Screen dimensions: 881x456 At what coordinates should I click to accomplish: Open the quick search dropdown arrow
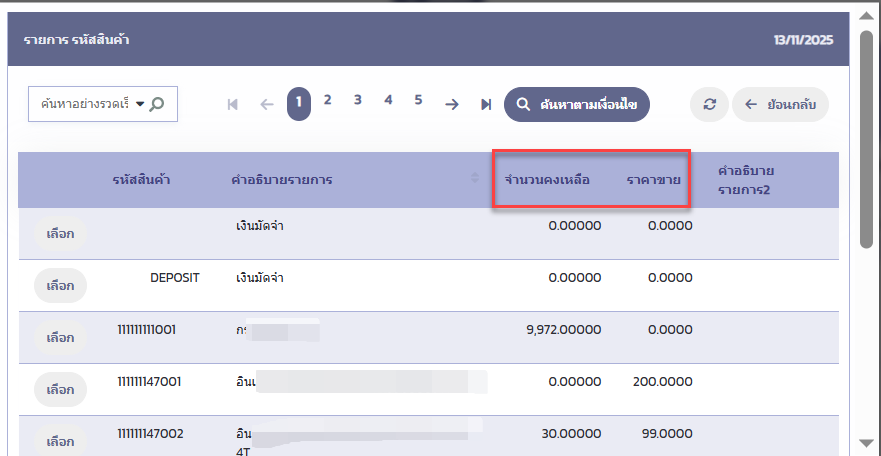point(139,103)
